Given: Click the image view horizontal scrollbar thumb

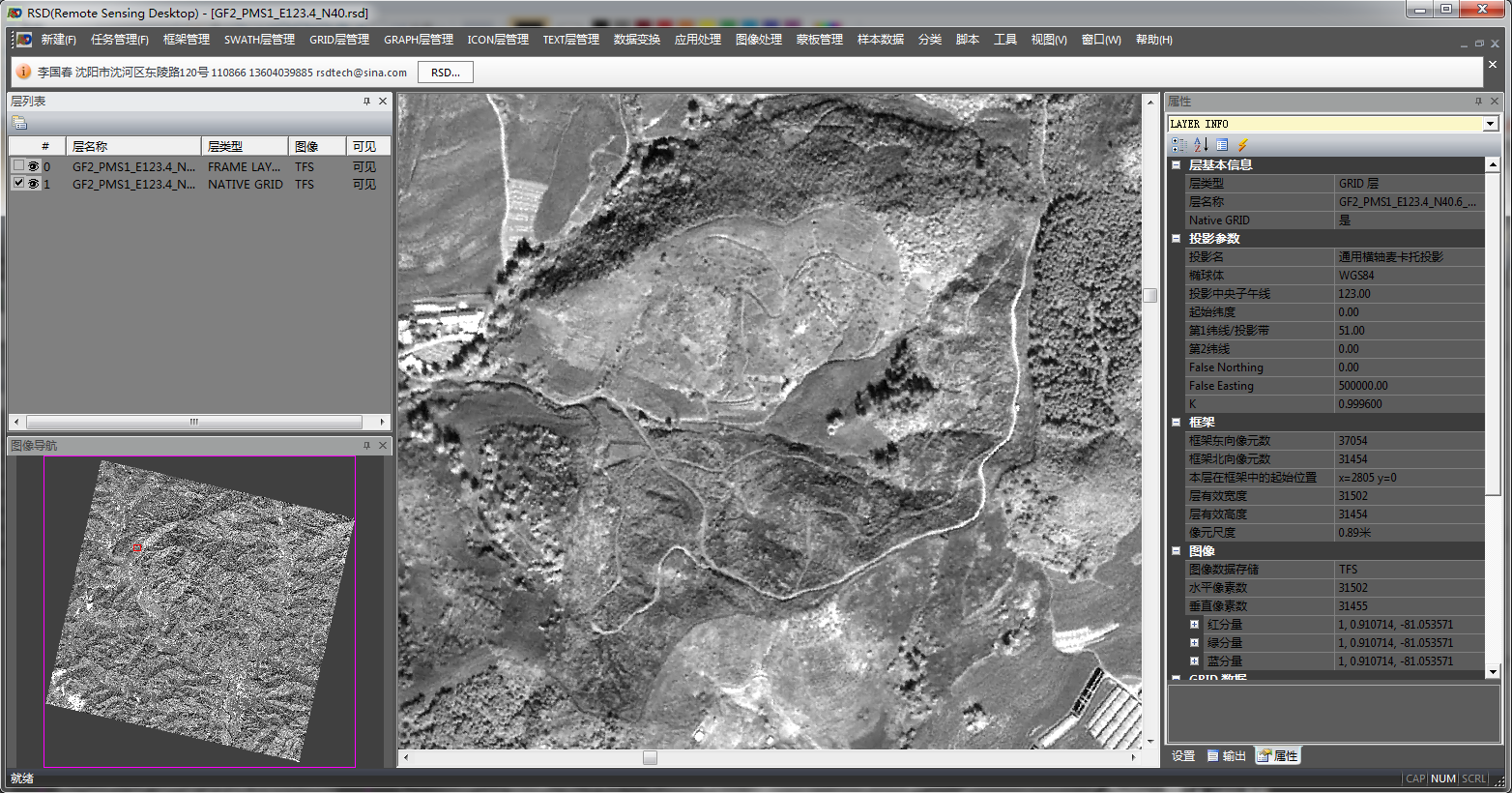Looking at the screenshot, I should (x=651, y=757).
